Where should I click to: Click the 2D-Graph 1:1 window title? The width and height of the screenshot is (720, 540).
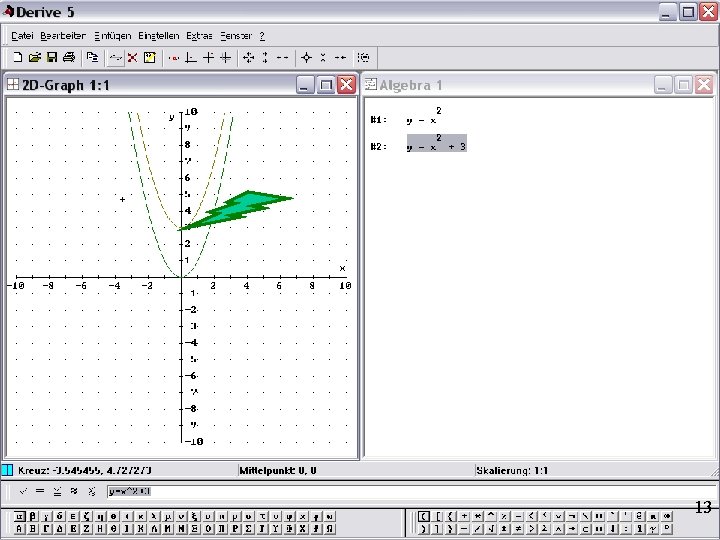66,85
